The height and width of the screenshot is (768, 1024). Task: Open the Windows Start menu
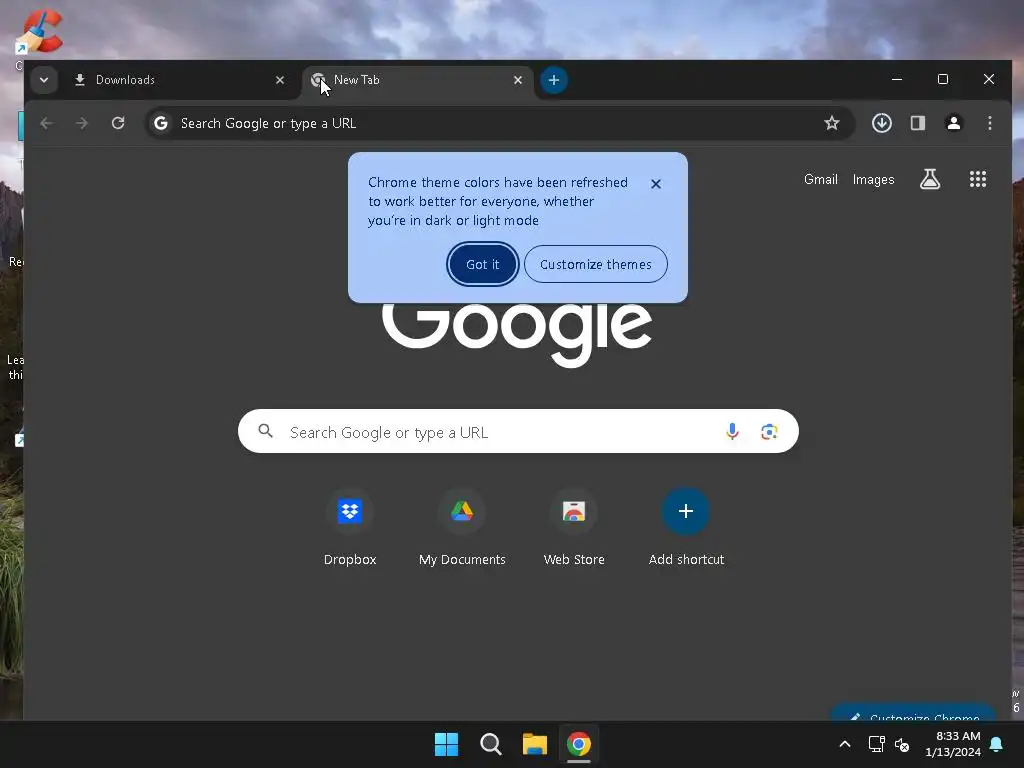pyautogui.click(x=447, y=744)
